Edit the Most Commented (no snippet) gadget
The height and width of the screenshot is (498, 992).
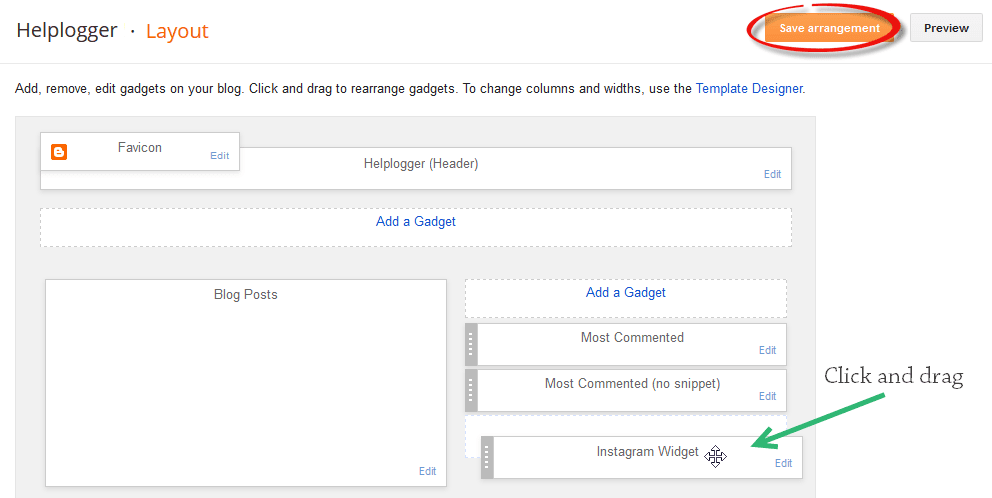(x=767, y=396)
